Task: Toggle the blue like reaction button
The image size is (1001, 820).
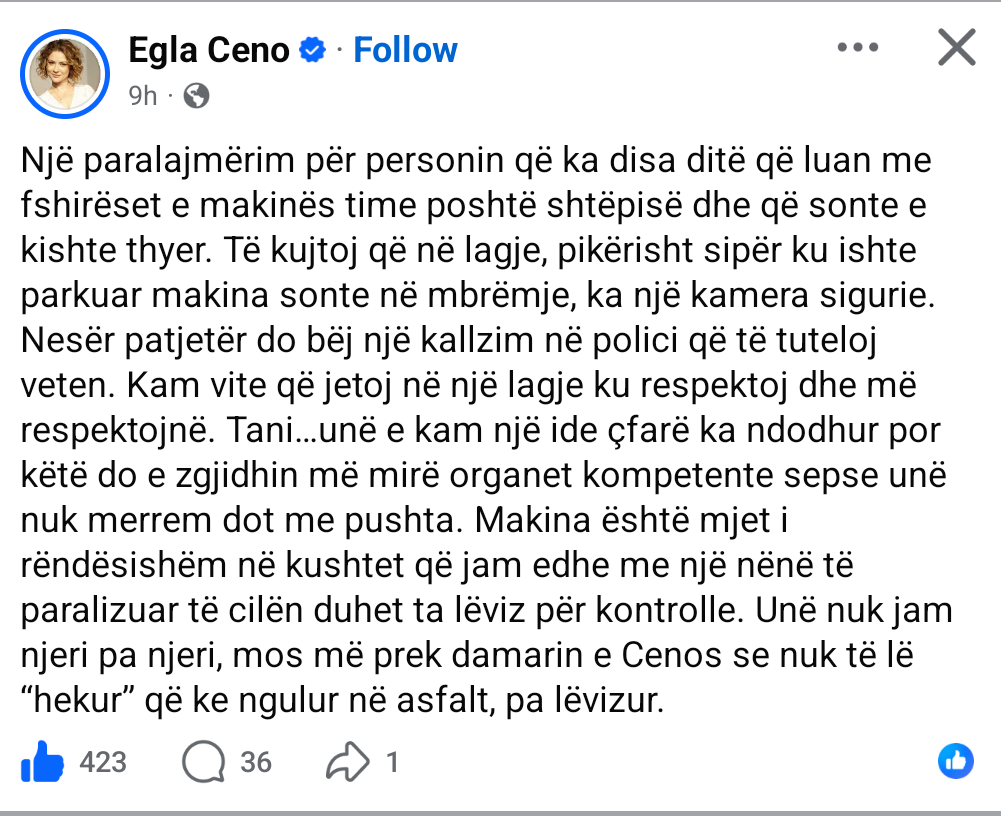Action: (x=956, y=761)
